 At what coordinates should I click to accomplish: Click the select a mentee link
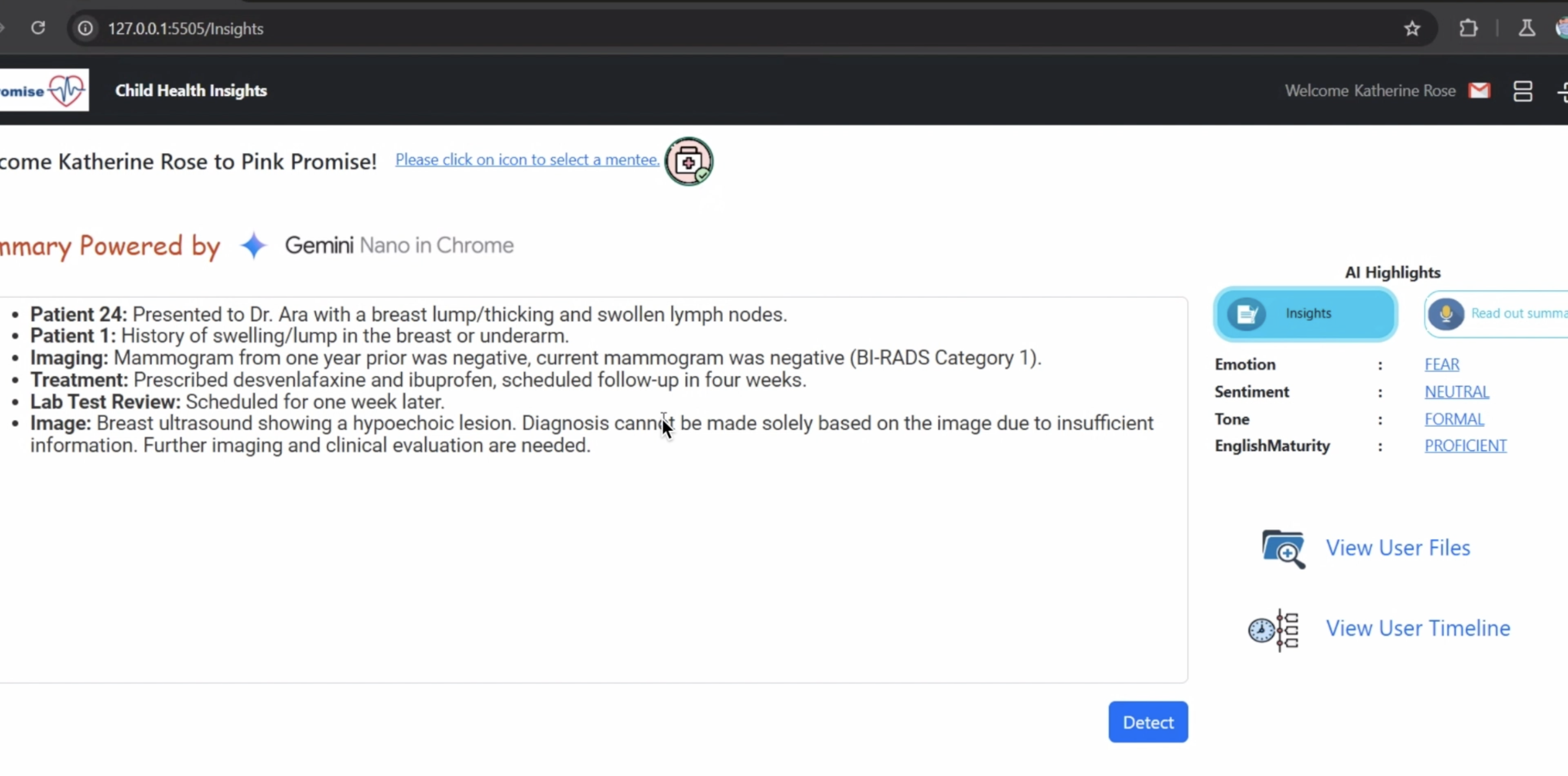click(x=526, y=160)
